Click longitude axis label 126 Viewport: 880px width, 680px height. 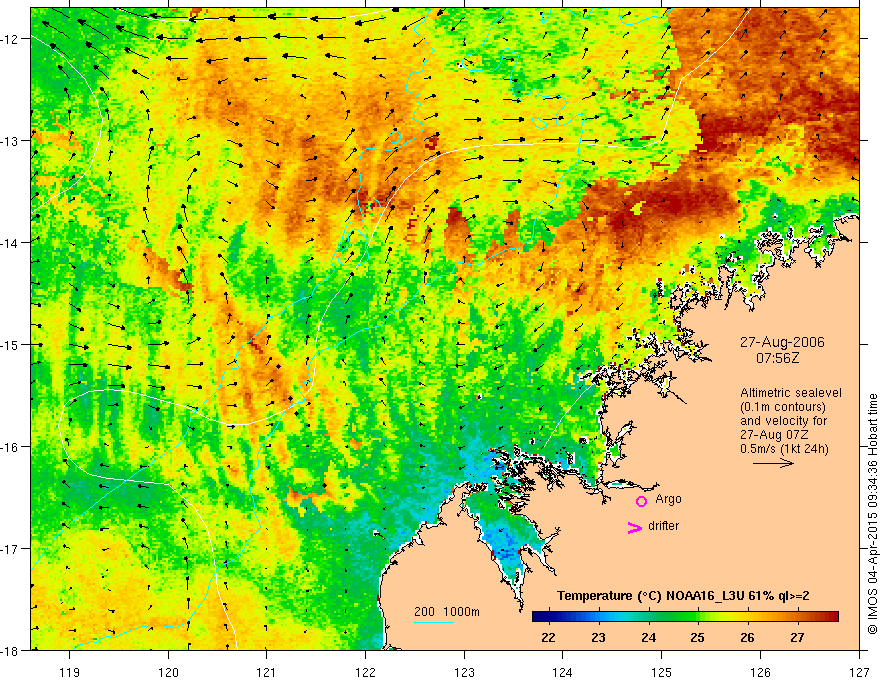[x=760, y=672]
